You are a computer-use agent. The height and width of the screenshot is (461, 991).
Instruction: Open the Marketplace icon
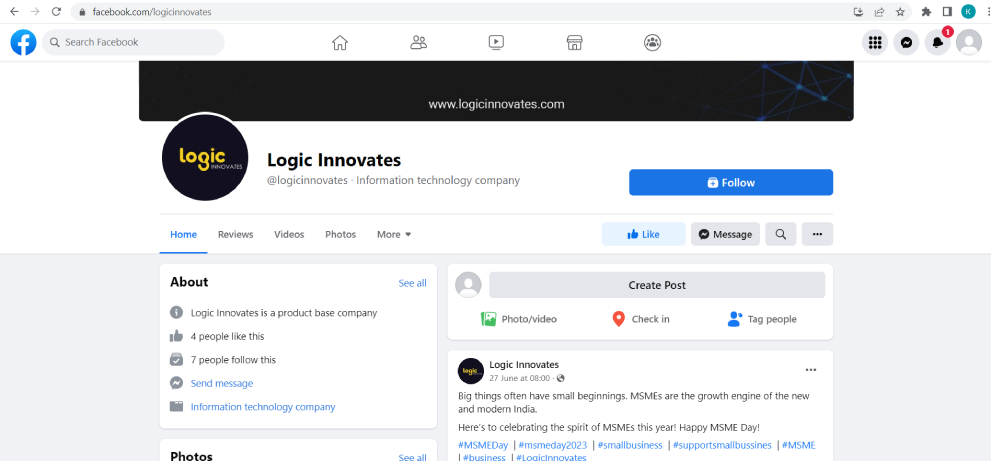click(575, 42)
